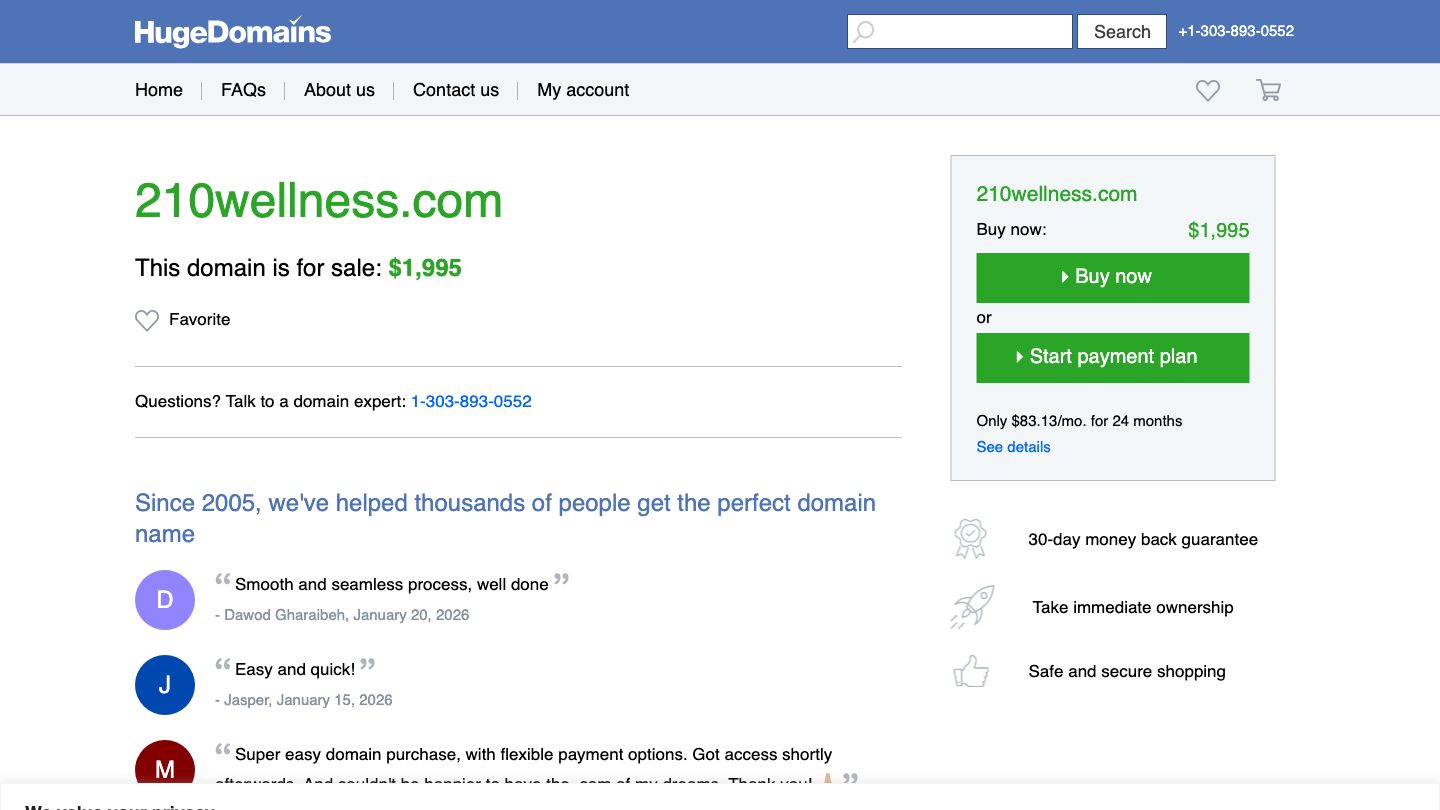Expand See details for payment plan
1440x810 pixels.
1013,447
